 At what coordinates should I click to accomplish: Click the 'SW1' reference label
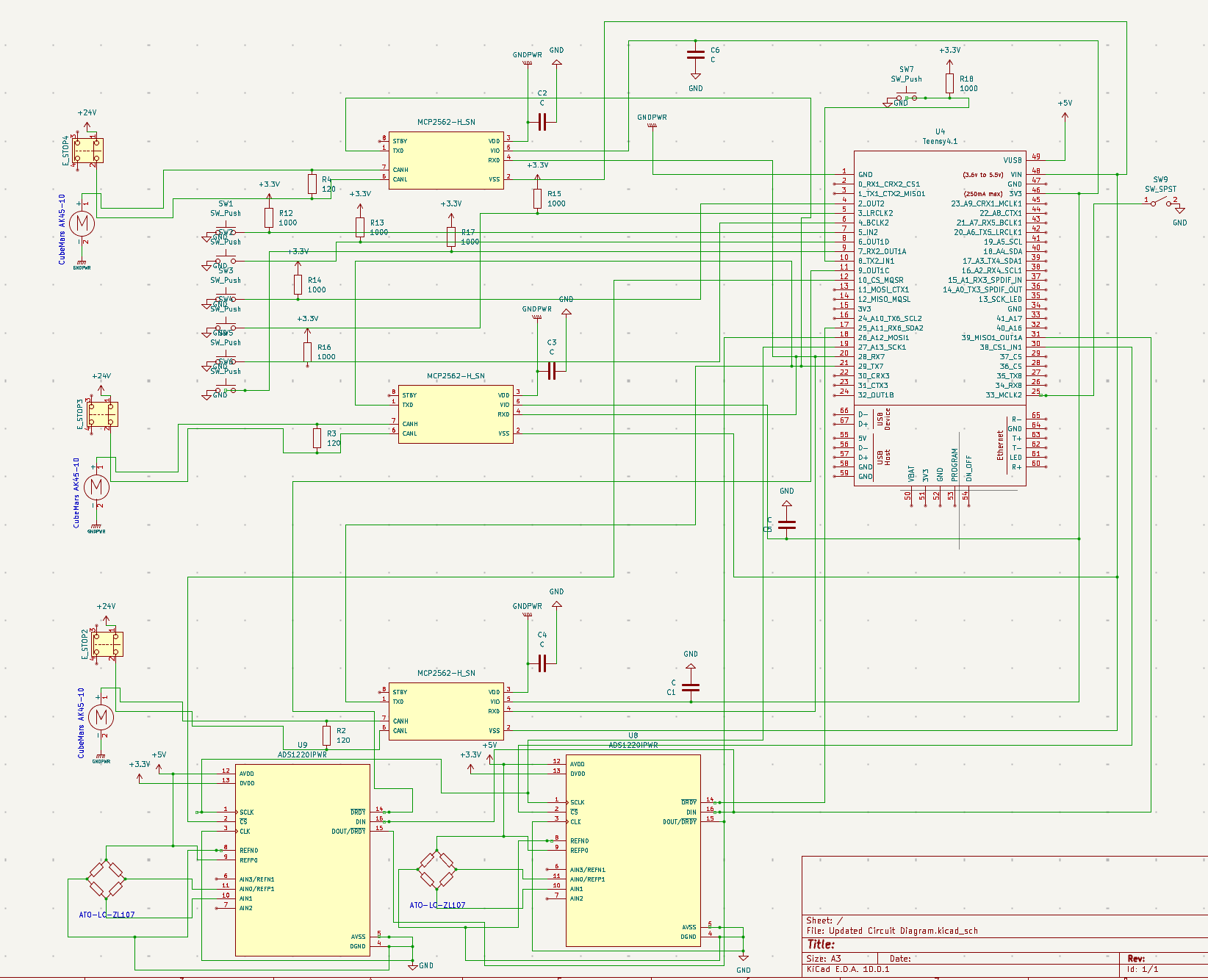click(226, 203)
